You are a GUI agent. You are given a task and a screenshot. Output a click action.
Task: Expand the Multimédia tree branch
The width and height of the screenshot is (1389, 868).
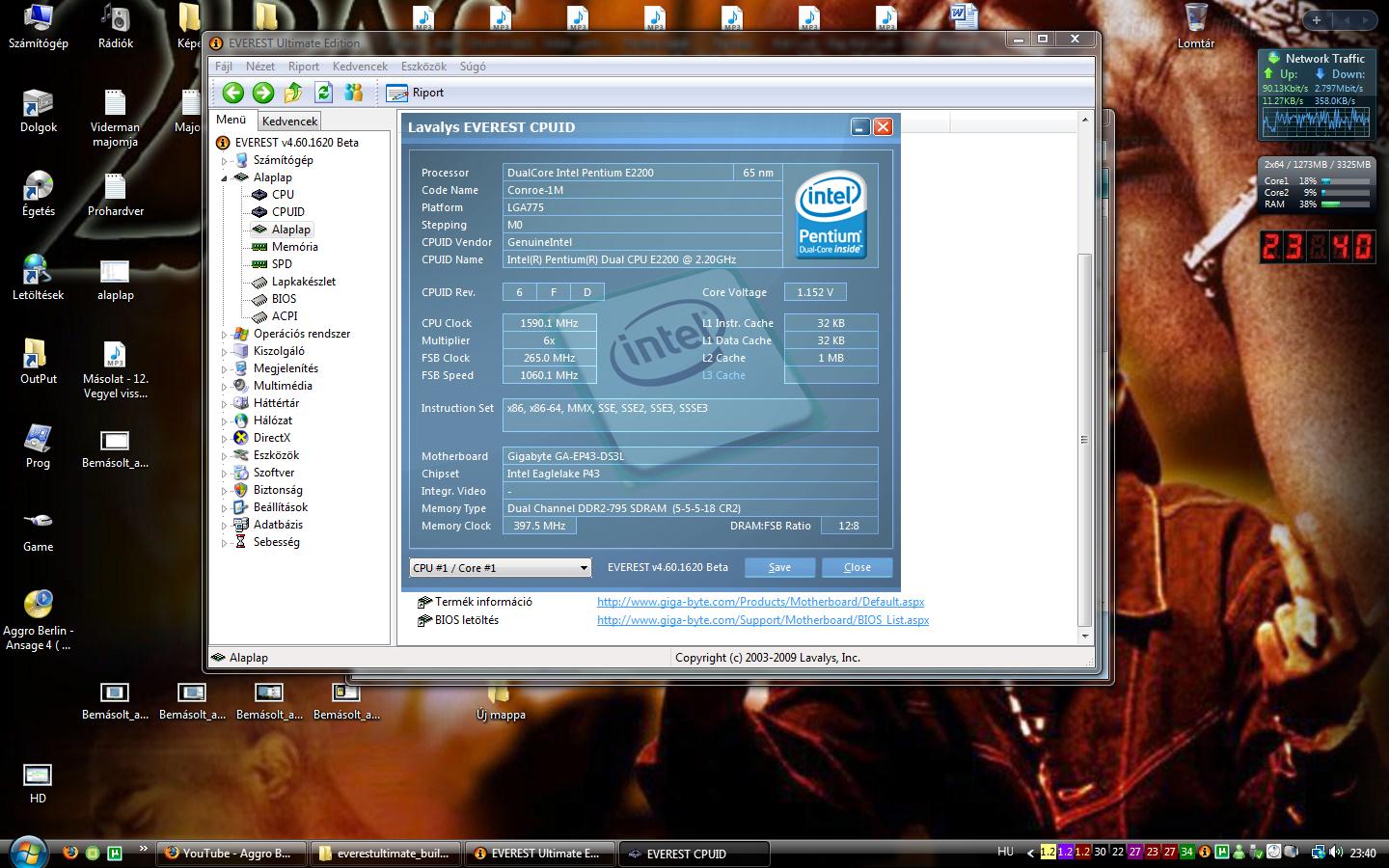click(225, 387)
